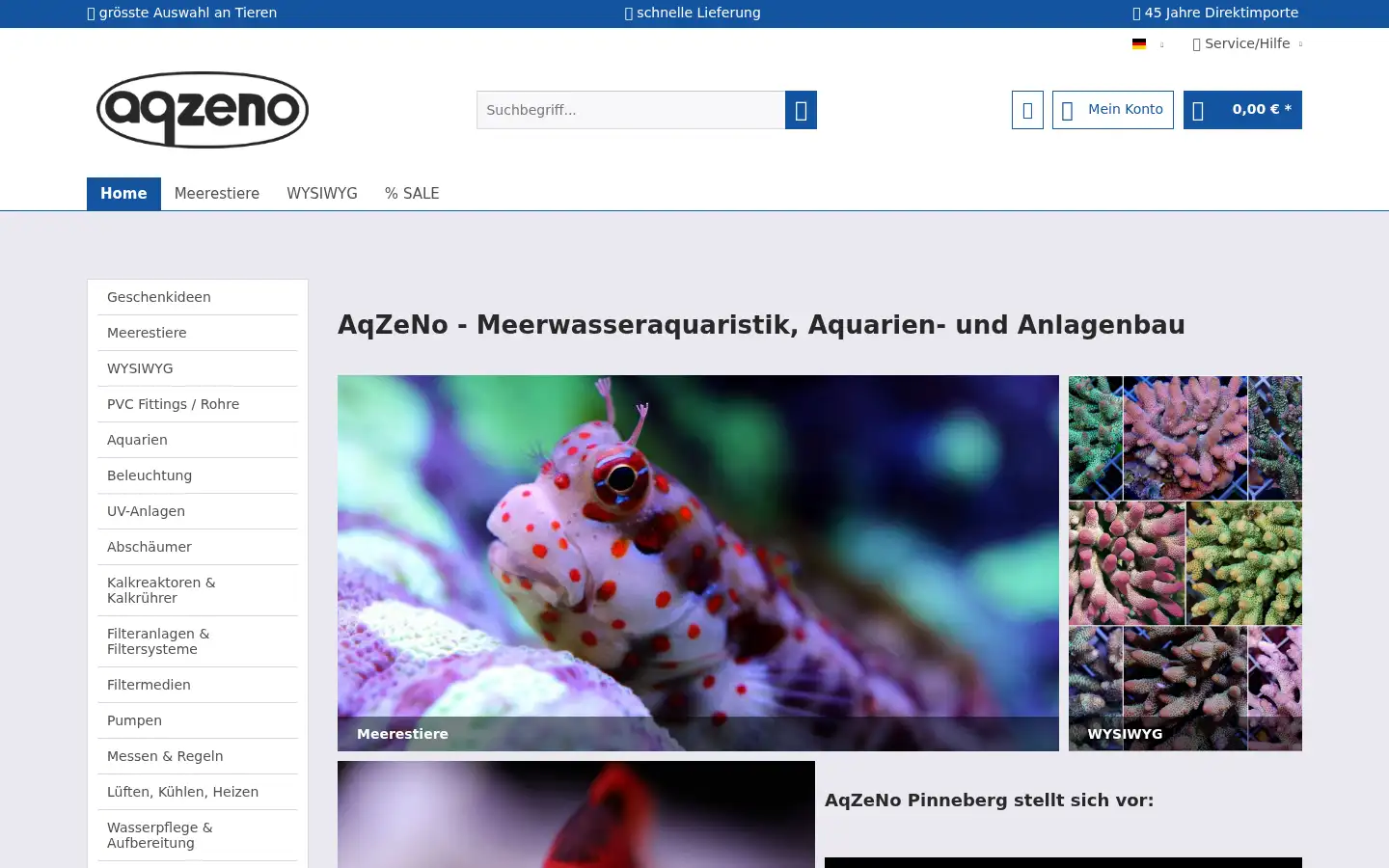Open Filteranlagen & Filtersysteme category
The image size is (1389, 868).
pos(198,641)
